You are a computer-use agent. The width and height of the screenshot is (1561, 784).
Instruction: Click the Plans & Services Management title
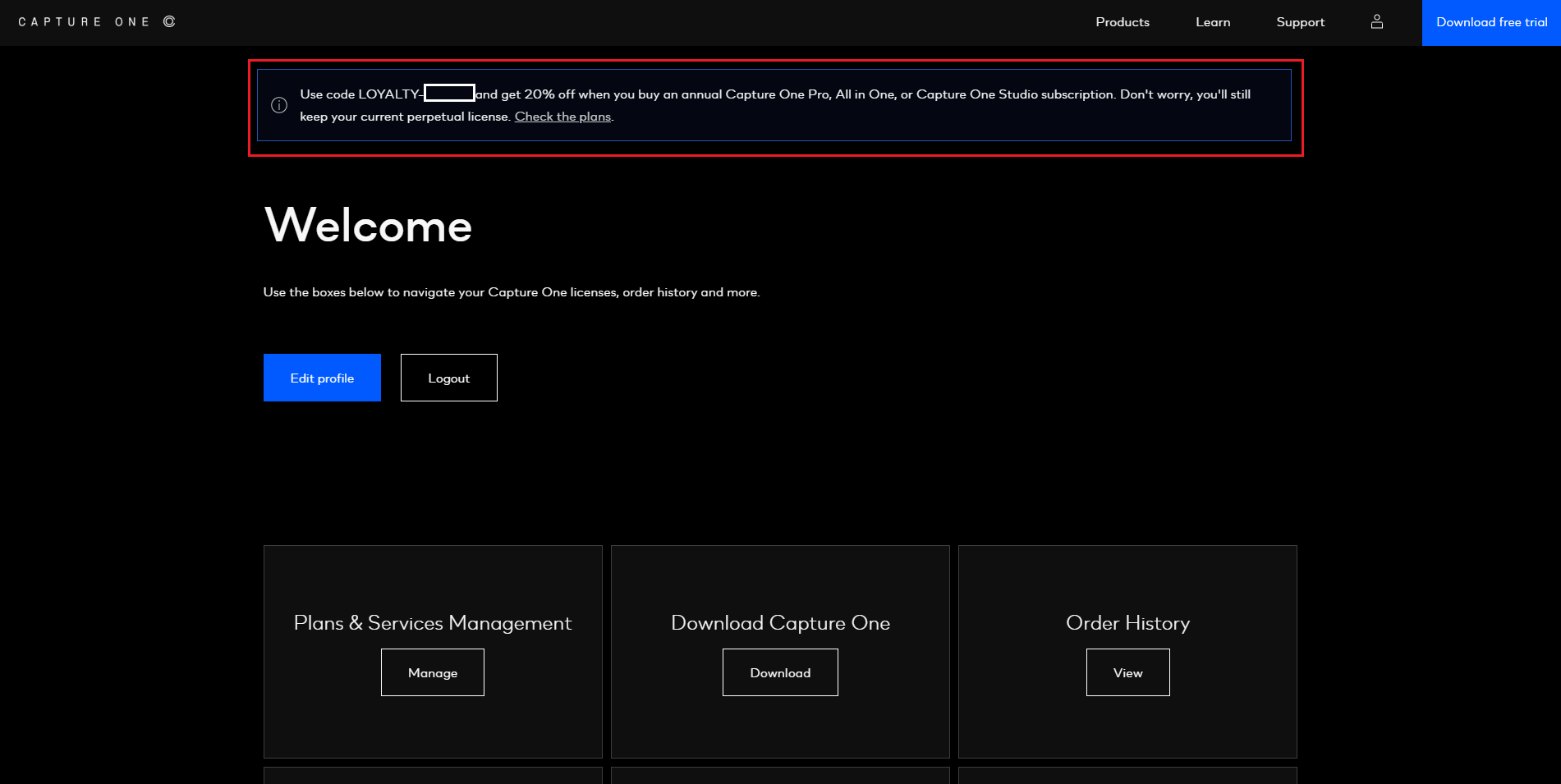tap(433, 623)
